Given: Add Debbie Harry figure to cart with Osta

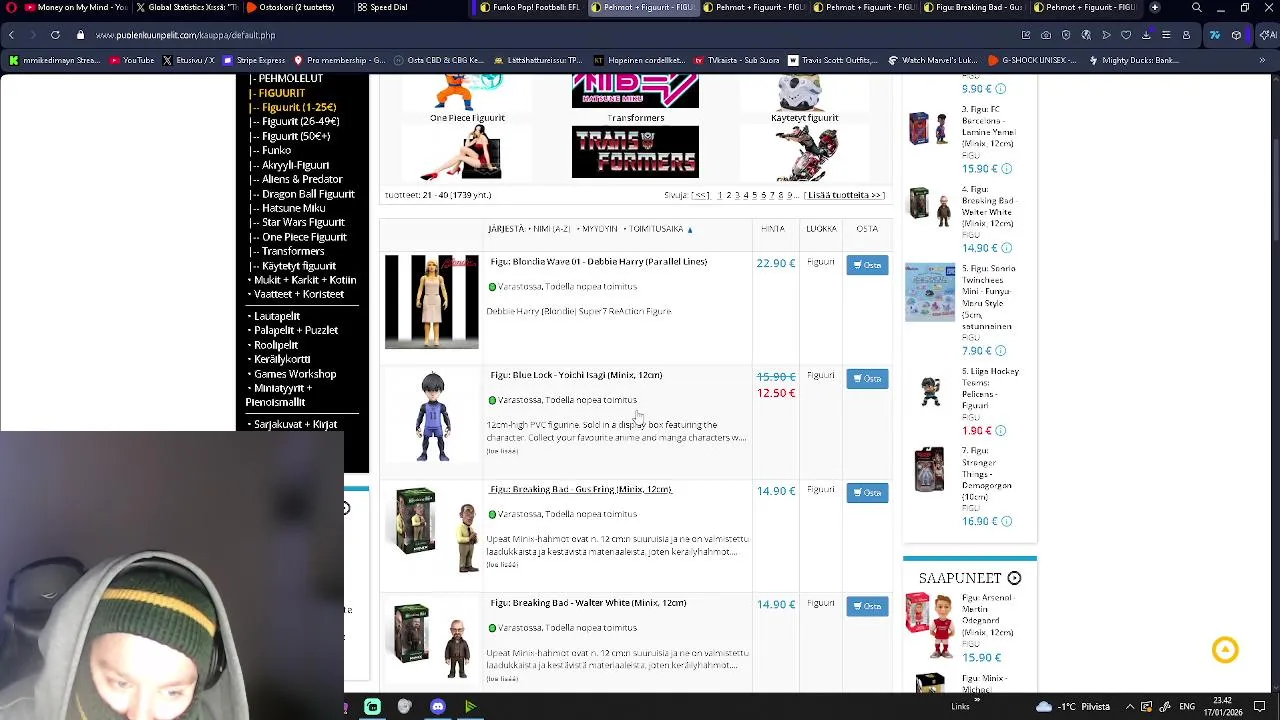Looking at the screenshot, I should pyautogui.click(x=867, y=265).
